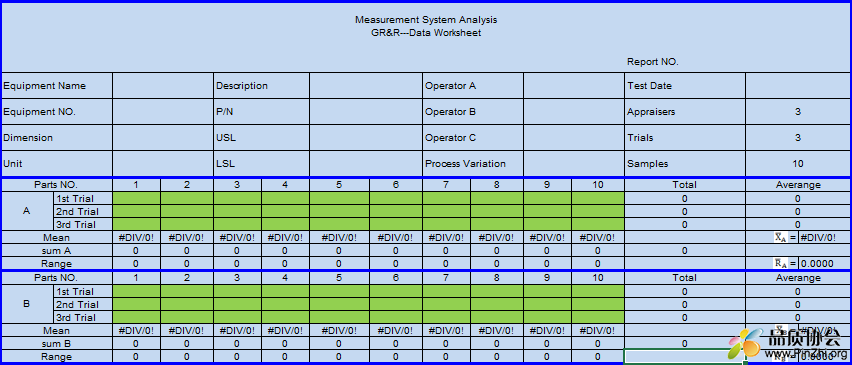The image size is (852, 365).
Task: Select the sum A total cell
Action: pyautogui.click(x=685, y=250)
